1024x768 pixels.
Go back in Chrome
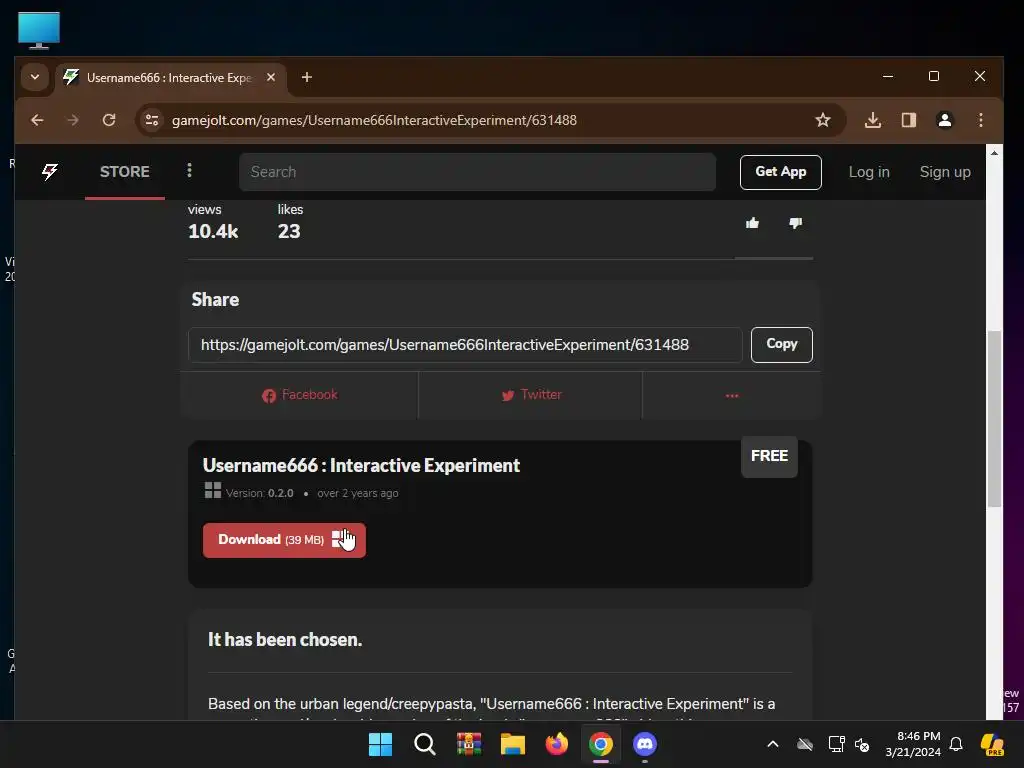click(x=37, y=120)
